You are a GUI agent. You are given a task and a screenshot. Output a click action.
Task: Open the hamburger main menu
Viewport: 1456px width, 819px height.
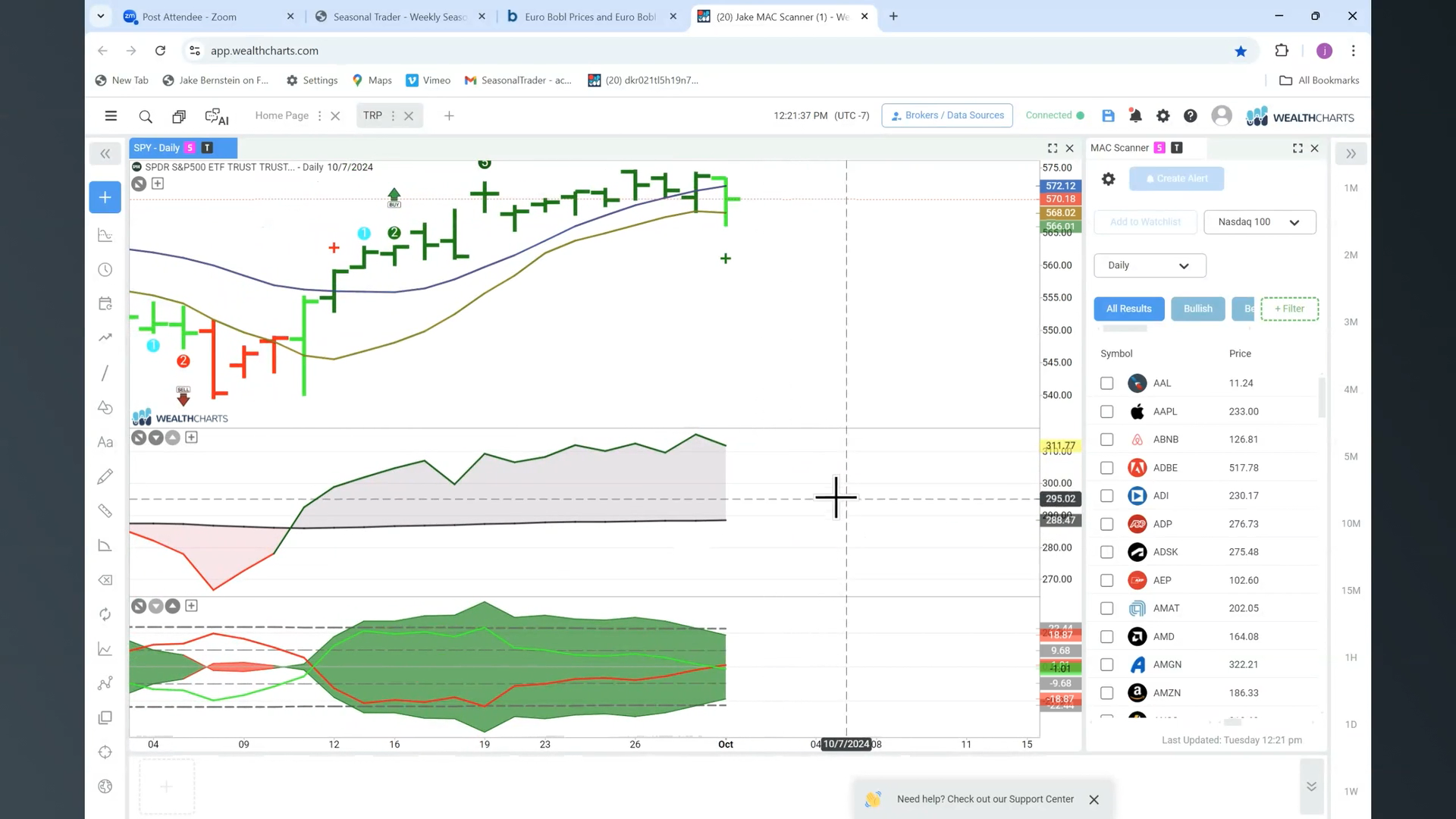pyautogui.click(x=111, y=116)
